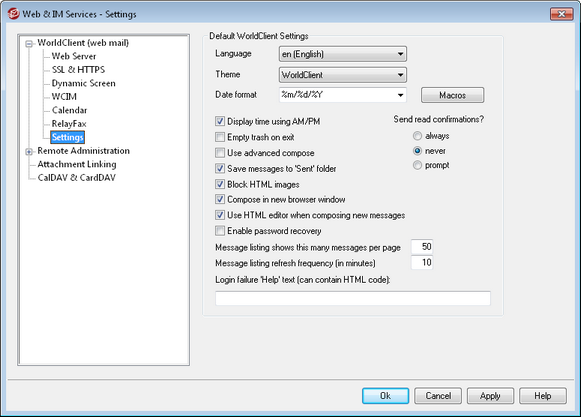581x417 pixels.
Task: Collapse the WorldClient (web mail) tree node
Action: (29, 44)
